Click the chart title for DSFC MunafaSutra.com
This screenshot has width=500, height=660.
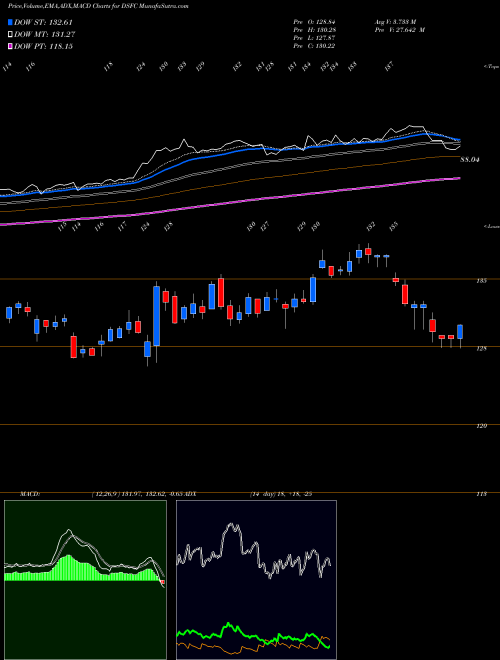(98, 6)
